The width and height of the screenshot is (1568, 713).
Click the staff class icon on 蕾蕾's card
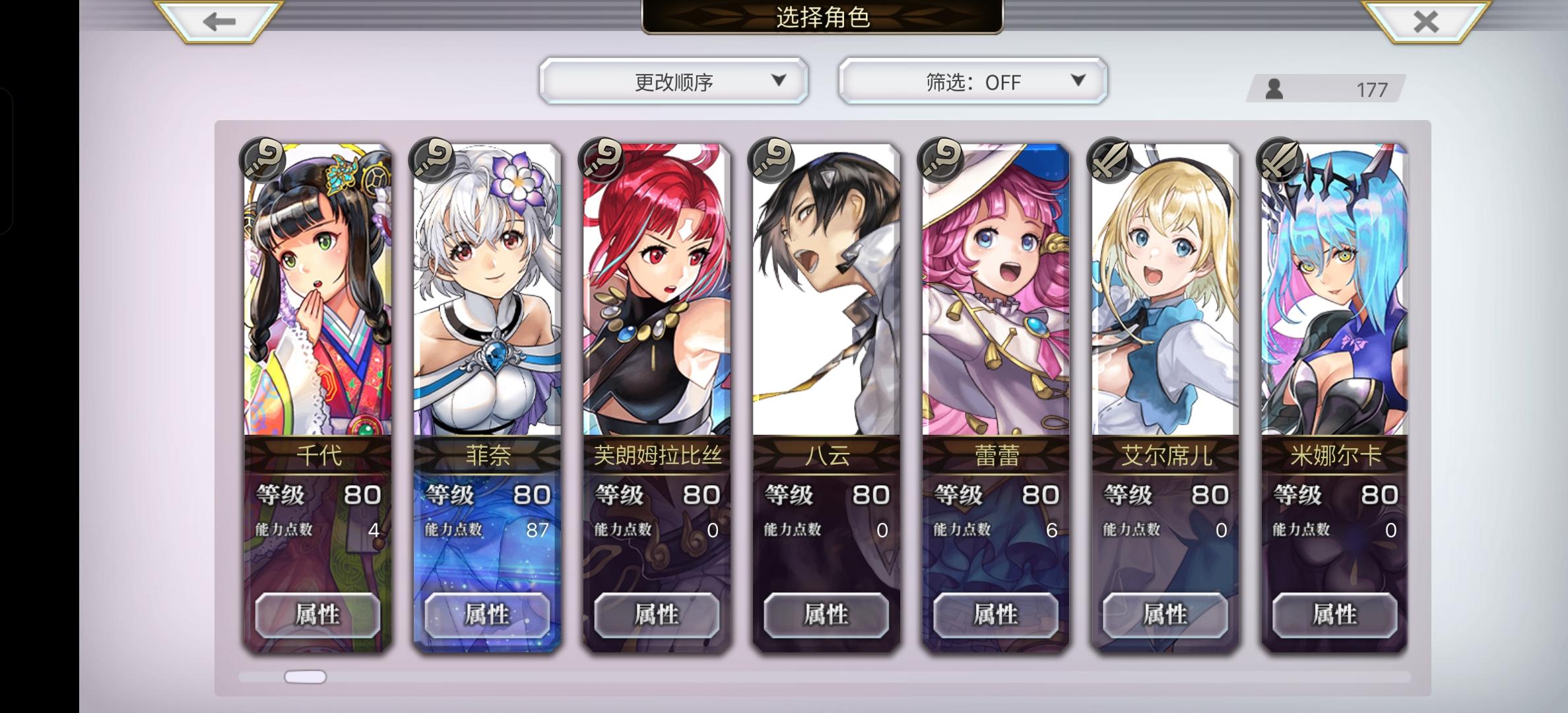(x=940, y=160)
